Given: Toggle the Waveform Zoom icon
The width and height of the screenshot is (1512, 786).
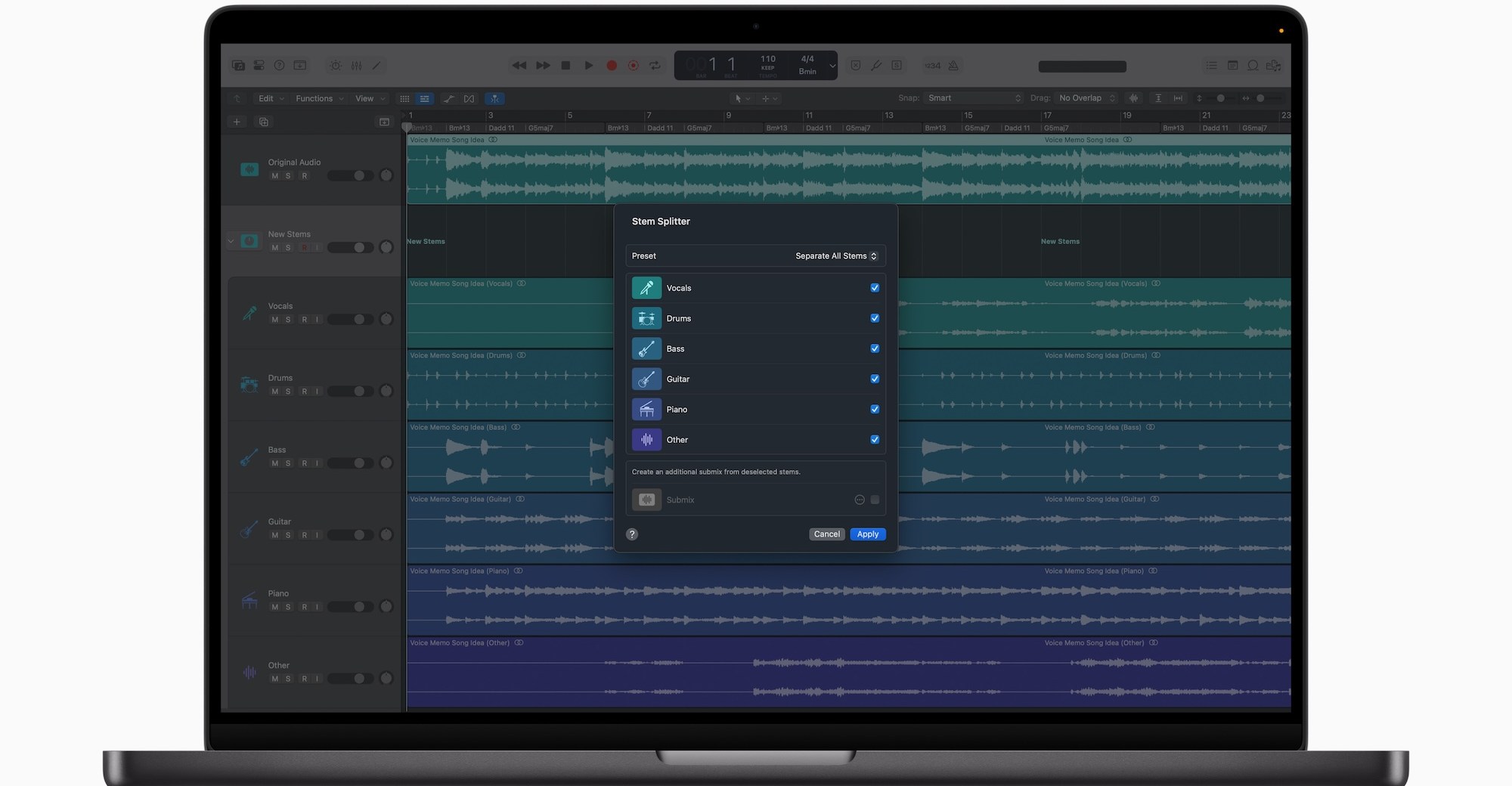Looking at the screenshot, I should tap(1133, 98).
